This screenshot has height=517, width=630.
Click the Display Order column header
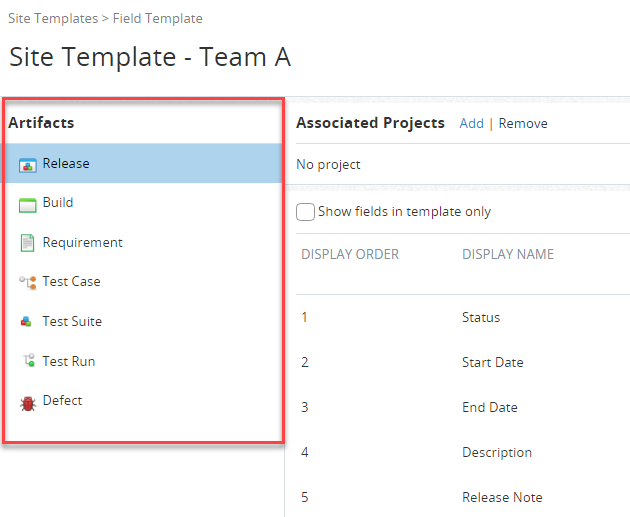350,254
